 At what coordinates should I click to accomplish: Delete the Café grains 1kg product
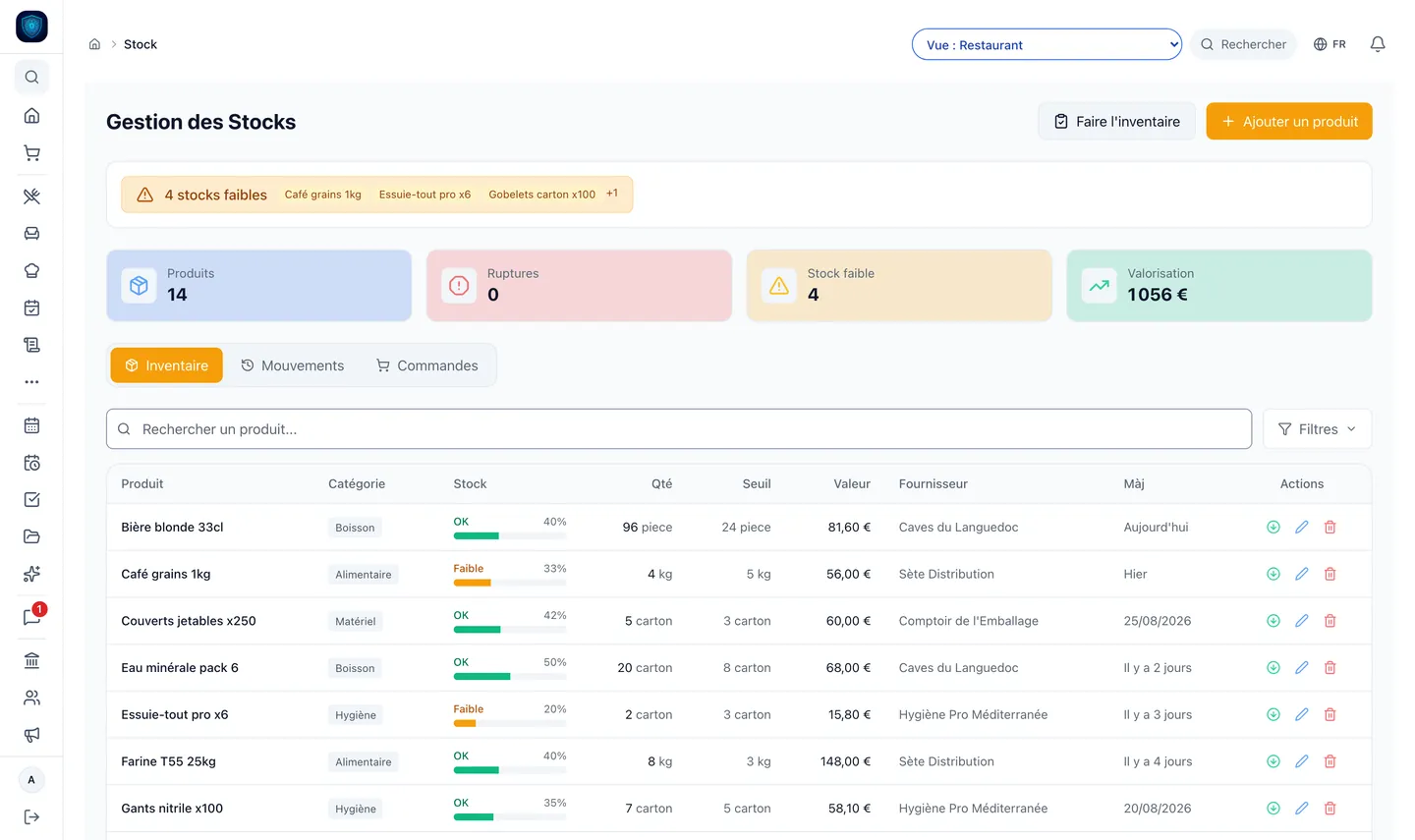click(x=1330, y=575)
